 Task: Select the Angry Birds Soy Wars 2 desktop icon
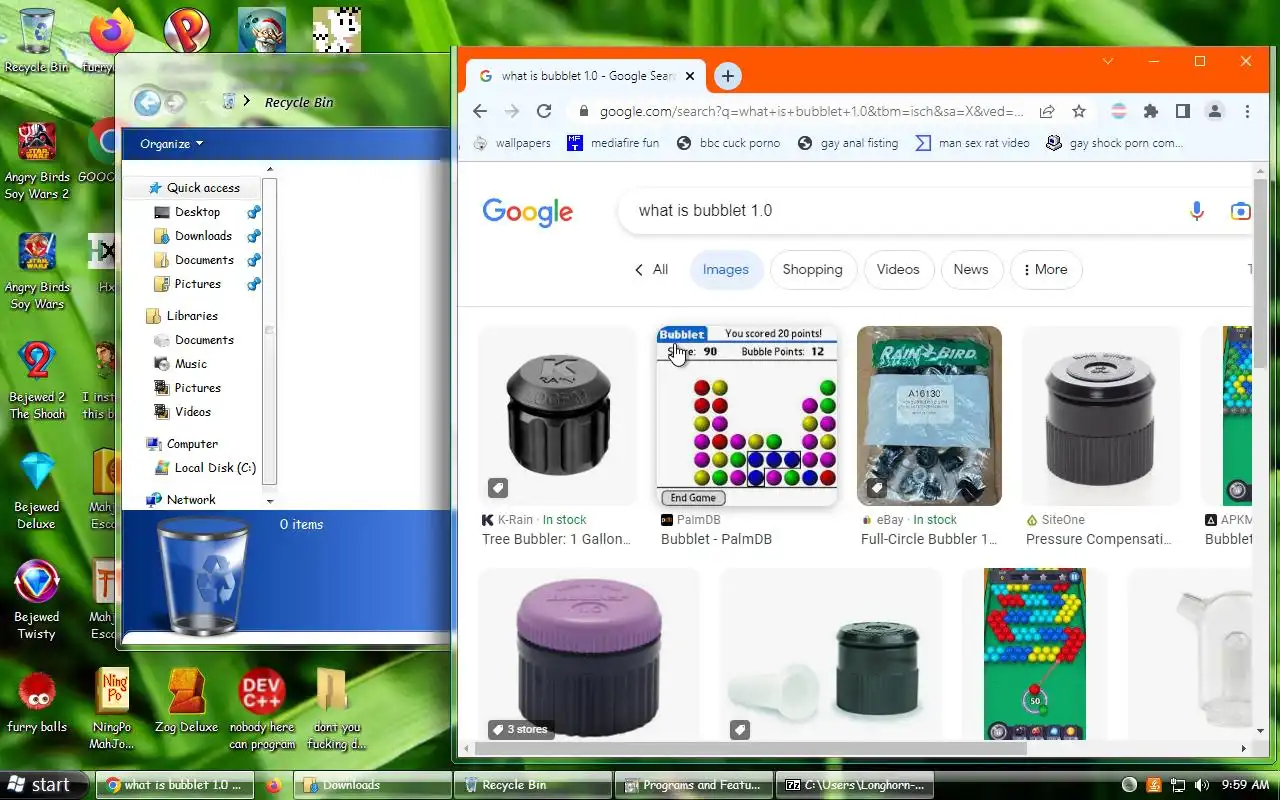point(37,160)
